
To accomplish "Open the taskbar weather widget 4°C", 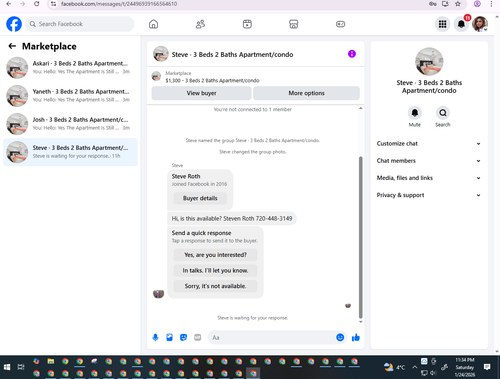I will click(x=394, y=367).
